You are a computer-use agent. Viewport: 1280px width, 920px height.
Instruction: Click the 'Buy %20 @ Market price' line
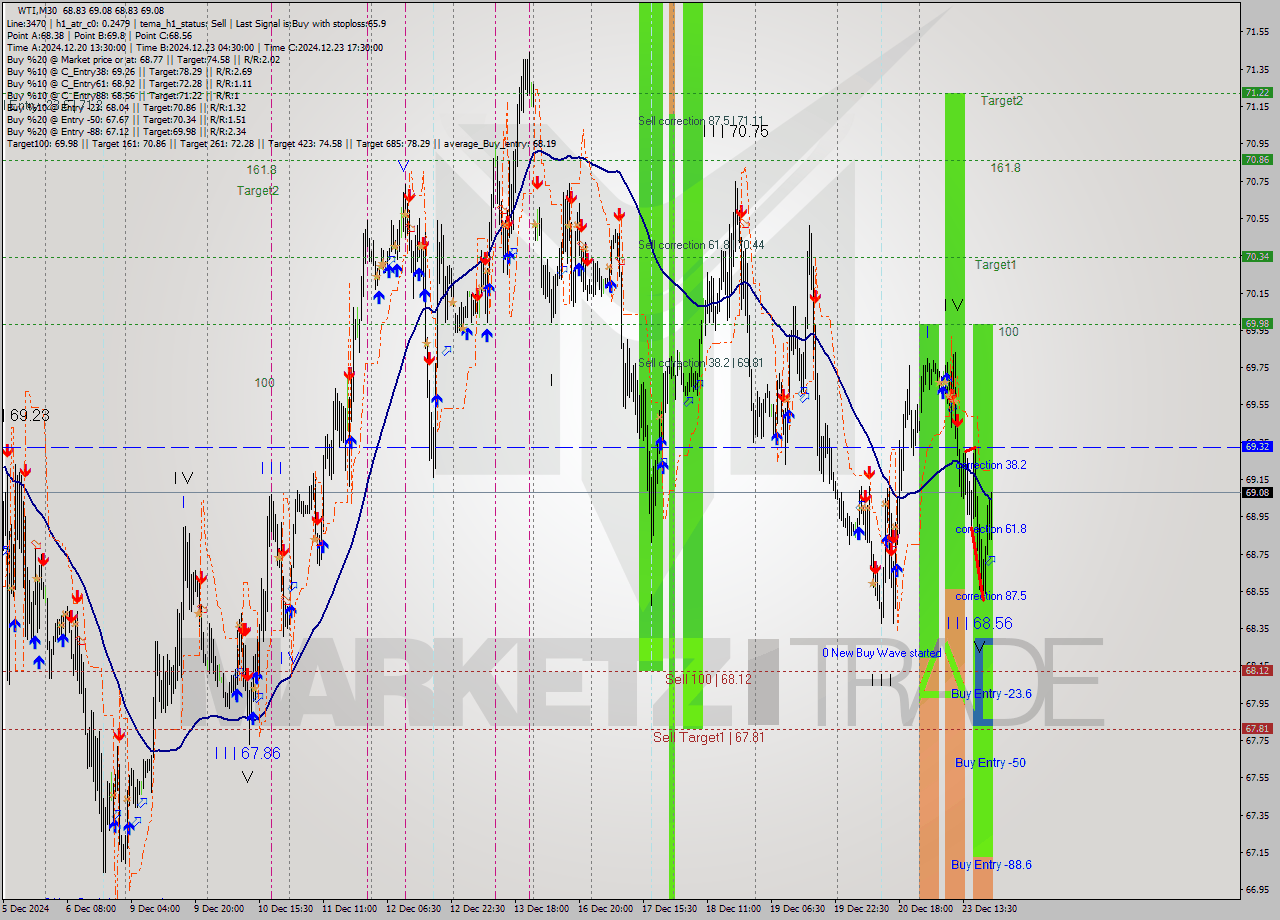[x=141, y=59]
